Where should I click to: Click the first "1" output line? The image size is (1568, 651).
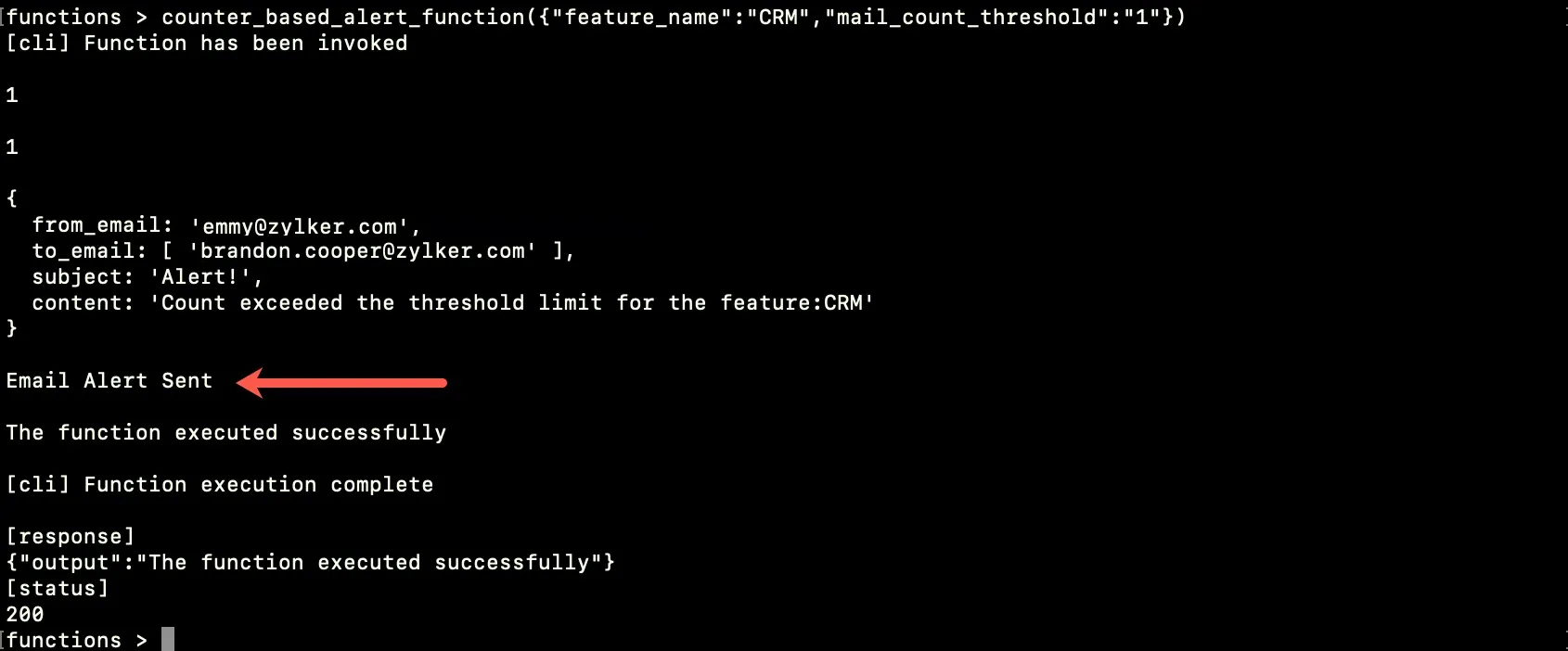coord(12,95)
